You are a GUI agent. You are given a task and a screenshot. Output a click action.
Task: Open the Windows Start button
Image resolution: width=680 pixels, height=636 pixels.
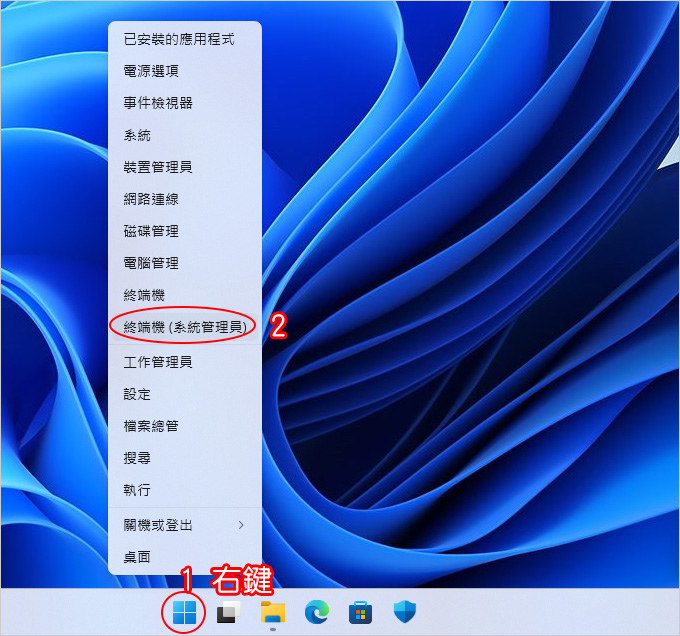tap(184, 613)
